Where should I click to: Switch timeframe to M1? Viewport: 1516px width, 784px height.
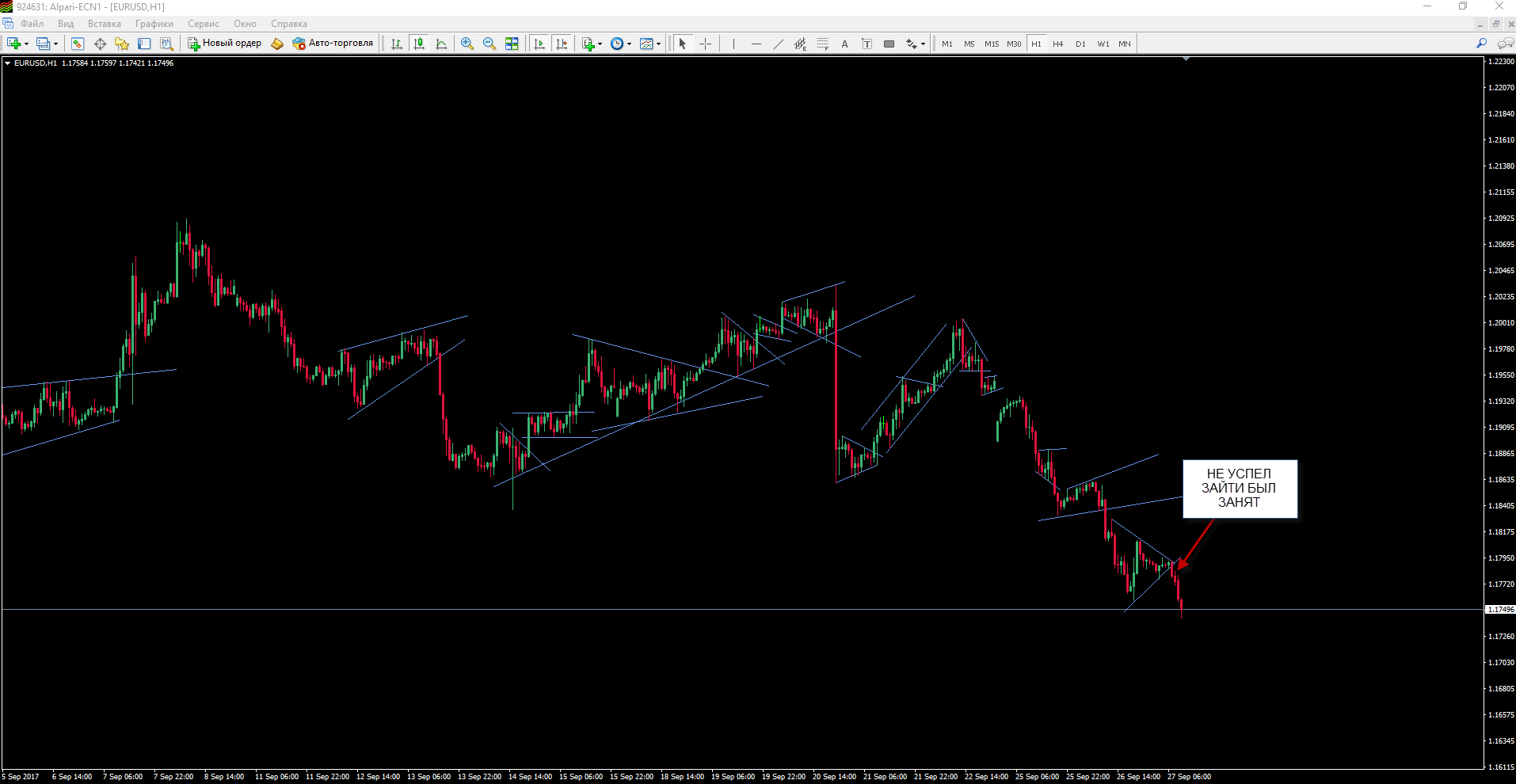[x=947, y=44]
